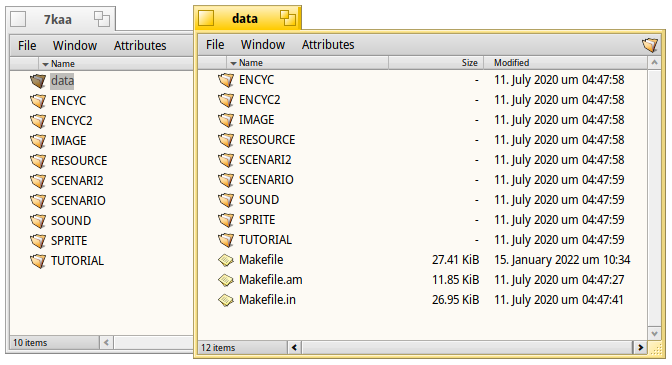Viewport: 672px width, 365px height.
Task: Open File menu in 7kaa window
Action: (x=27, y=45)
